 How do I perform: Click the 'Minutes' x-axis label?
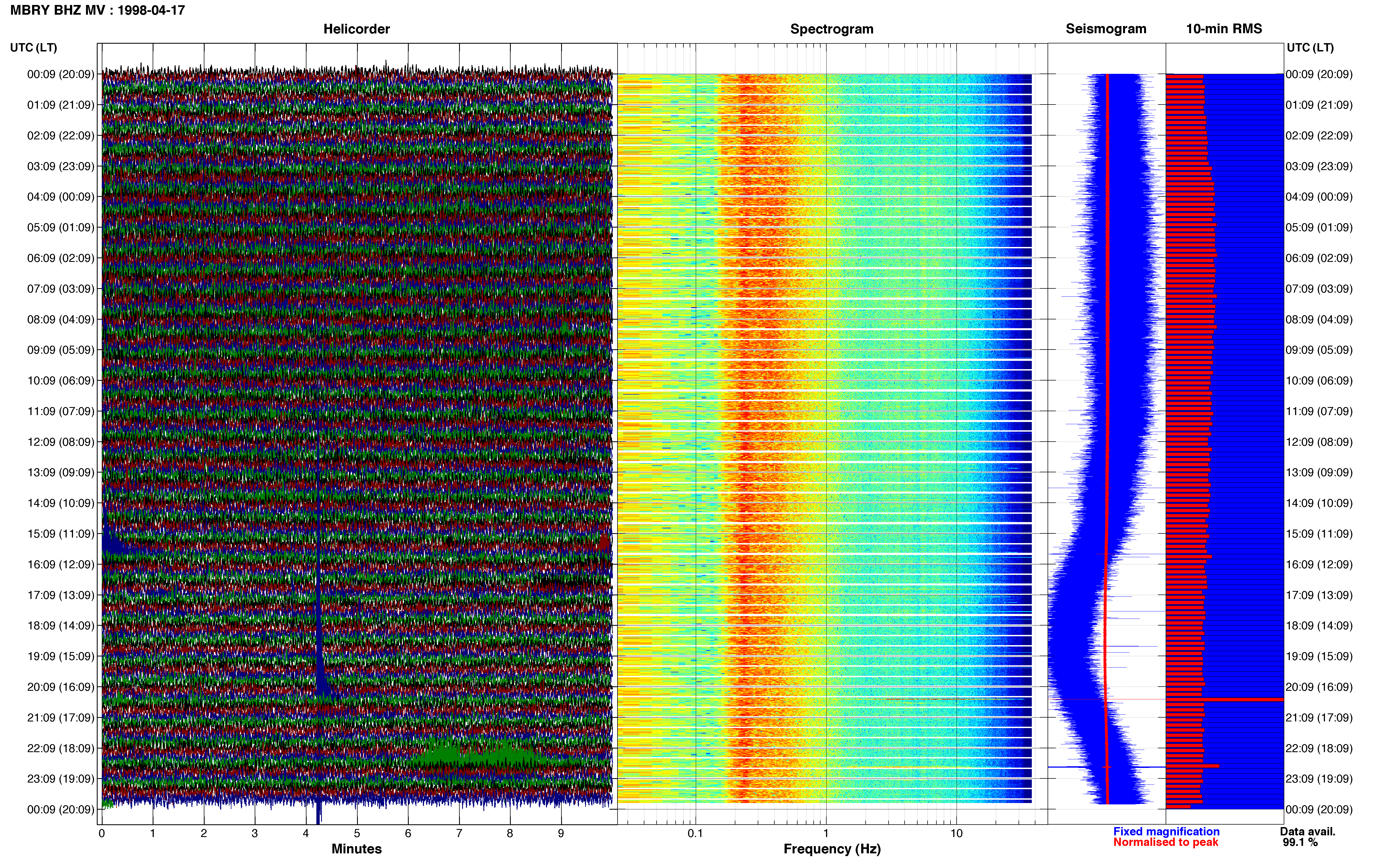pyautogui.click(x=356, y=849)
